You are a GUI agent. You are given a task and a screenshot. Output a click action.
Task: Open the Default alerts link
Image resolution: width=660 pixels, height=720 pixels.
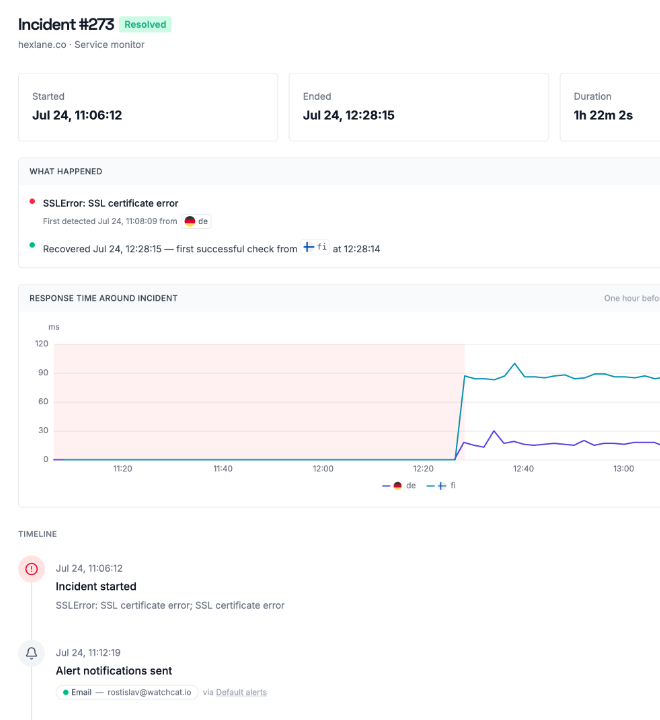(241, 692)
